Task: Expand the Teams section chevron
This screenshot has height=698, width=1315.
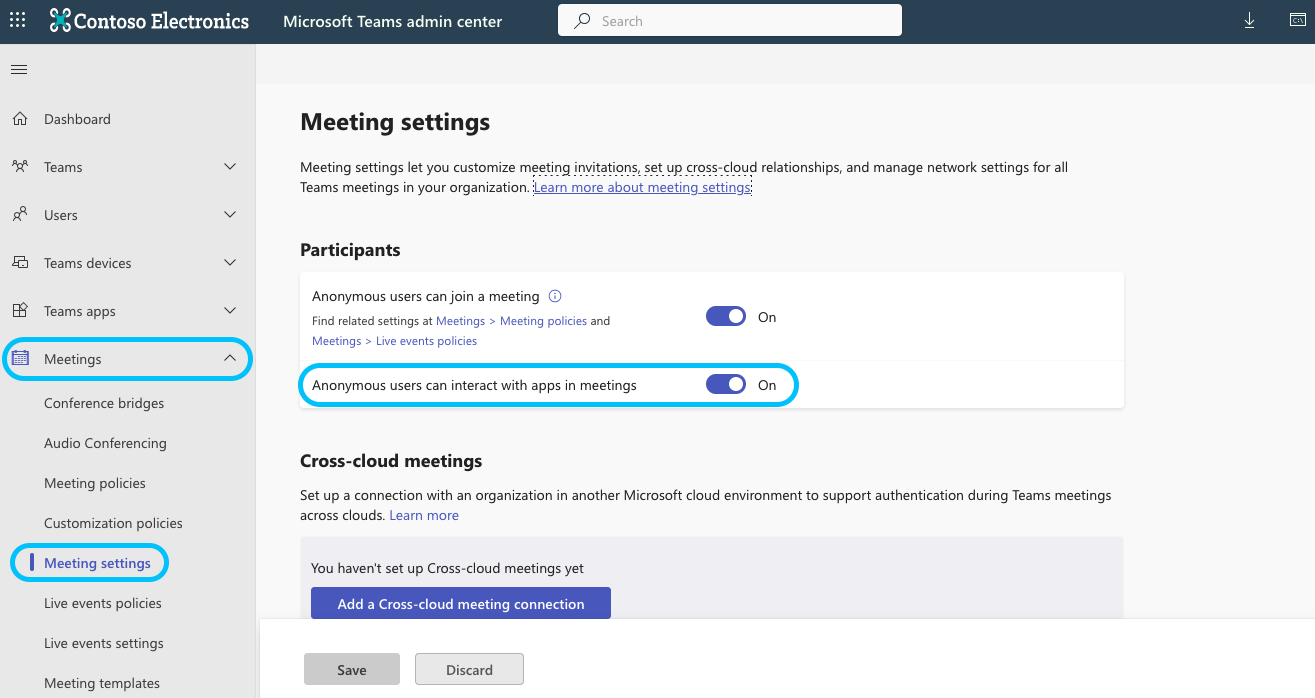Action: click(230, 167)
